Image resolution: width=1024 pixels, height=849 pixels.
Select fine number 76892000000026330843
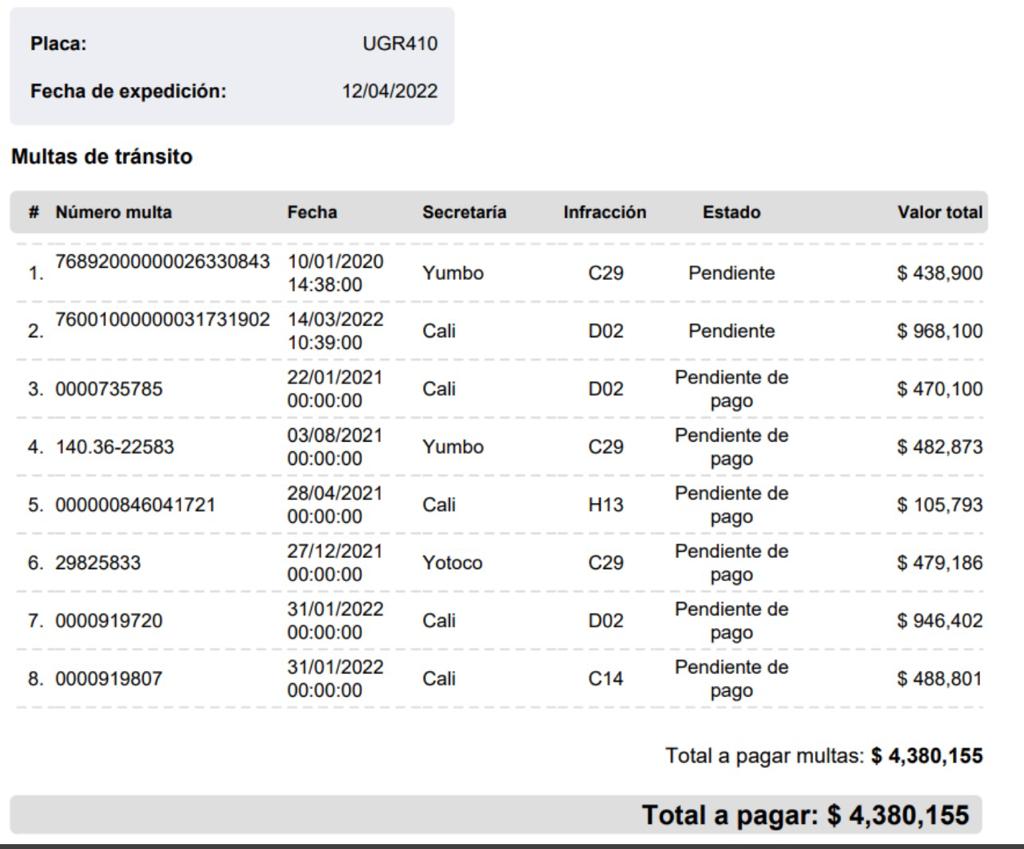tap(162, 262)
